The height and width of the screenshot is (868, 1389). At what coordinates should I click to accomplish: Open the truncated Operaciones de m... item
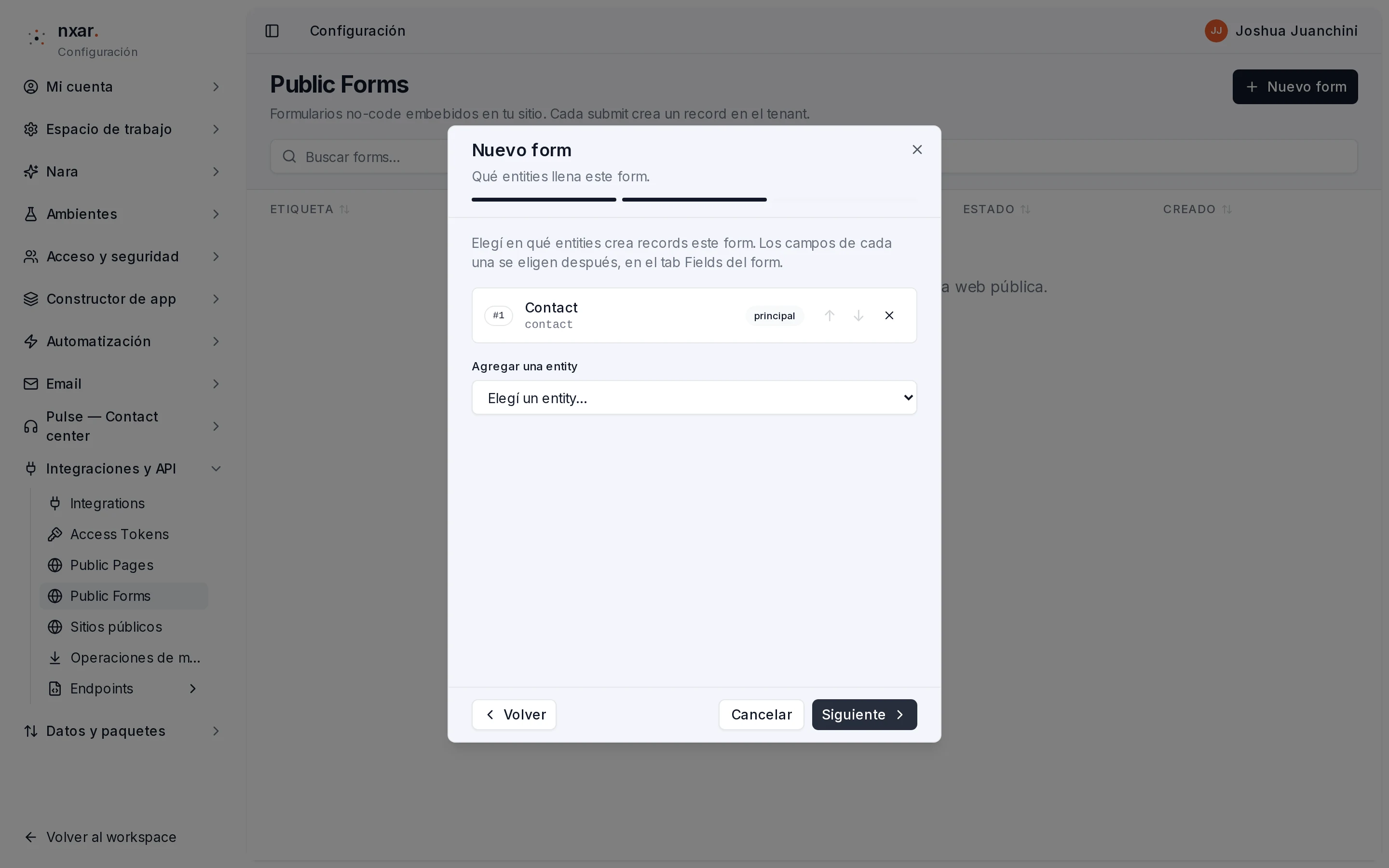[123, 658]
